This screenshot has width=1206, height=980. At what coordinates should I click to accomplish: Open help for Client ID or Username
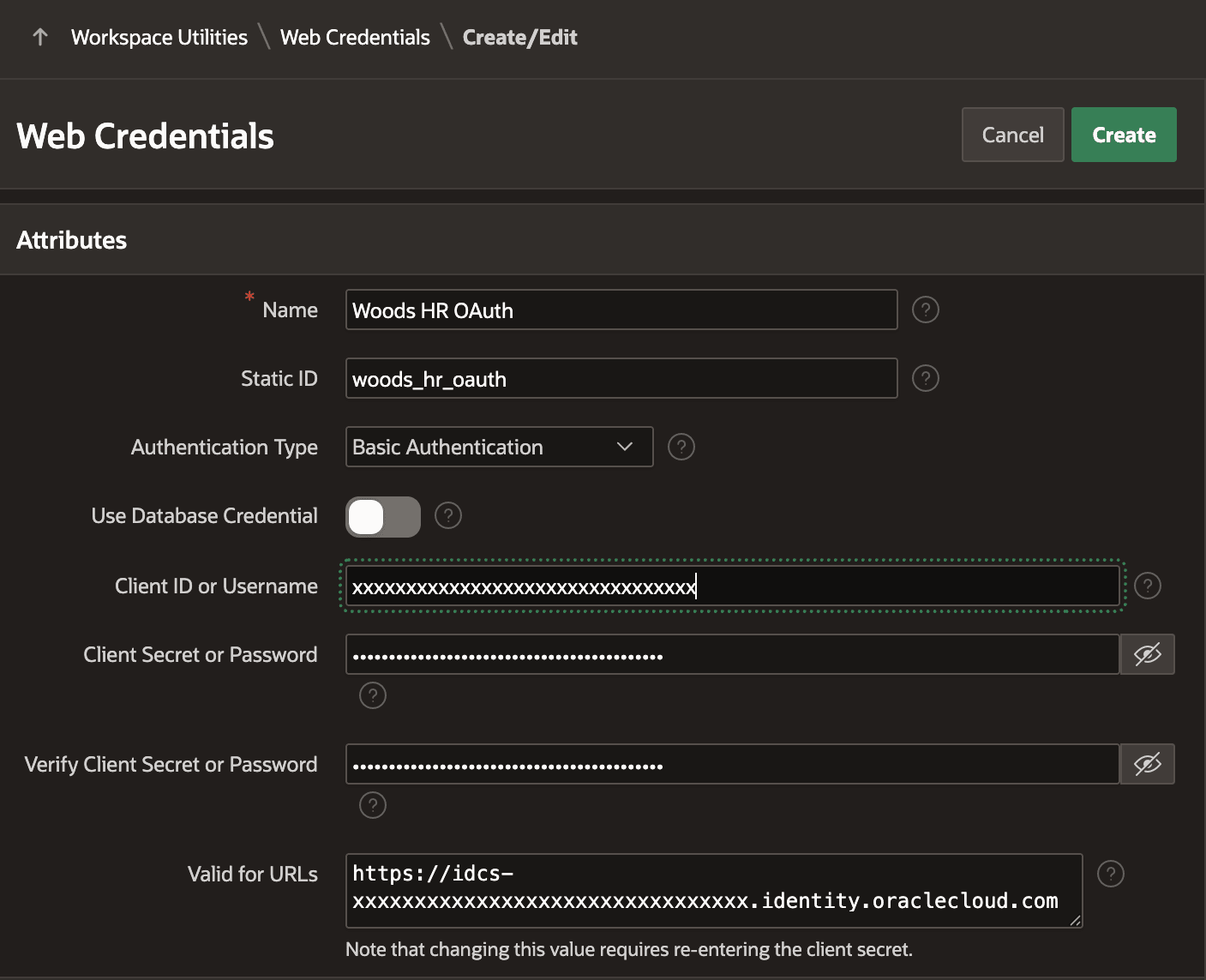coord(1147,586)
